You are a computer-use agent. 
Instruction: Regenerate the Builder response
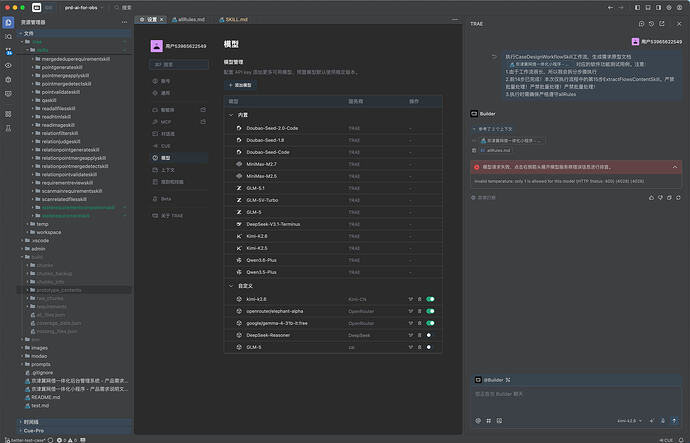[679, 198]
